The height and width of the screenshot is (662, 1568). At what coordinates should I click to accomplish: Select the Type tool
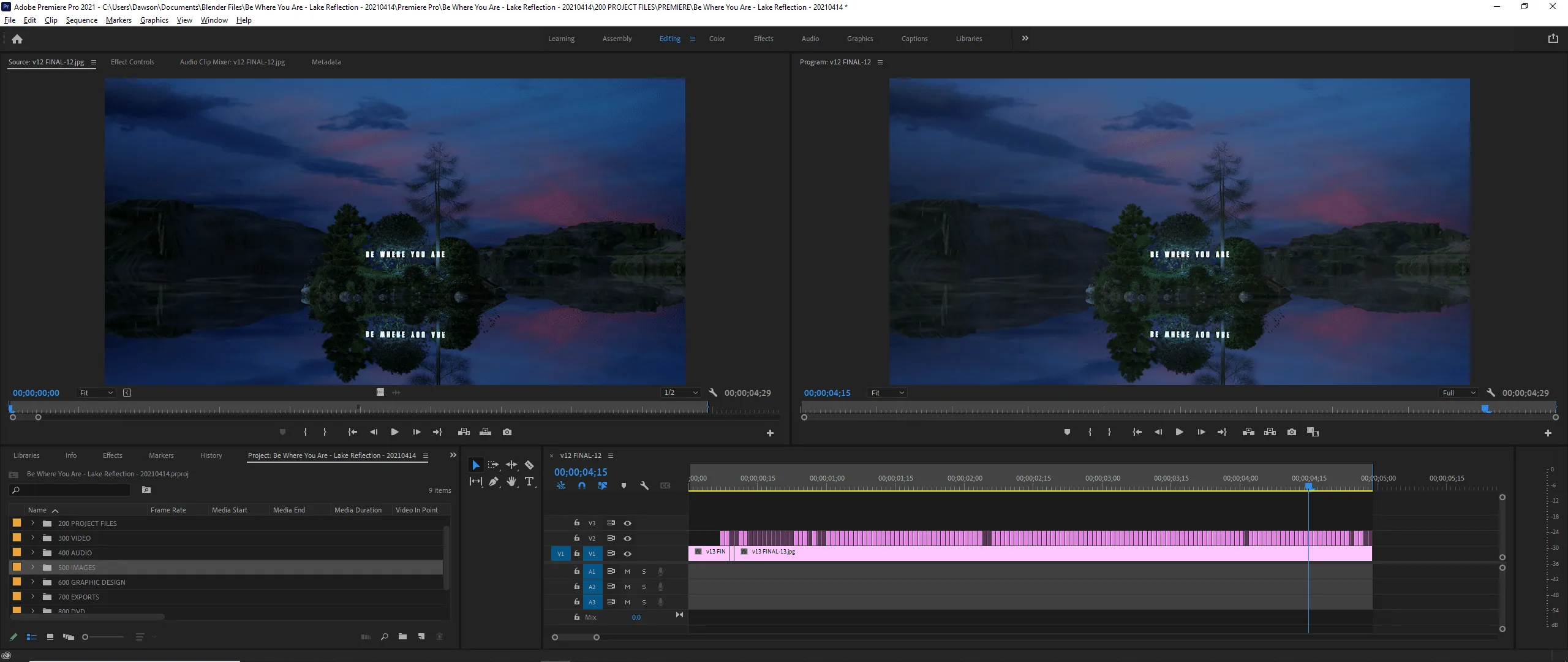pos(530,482)
